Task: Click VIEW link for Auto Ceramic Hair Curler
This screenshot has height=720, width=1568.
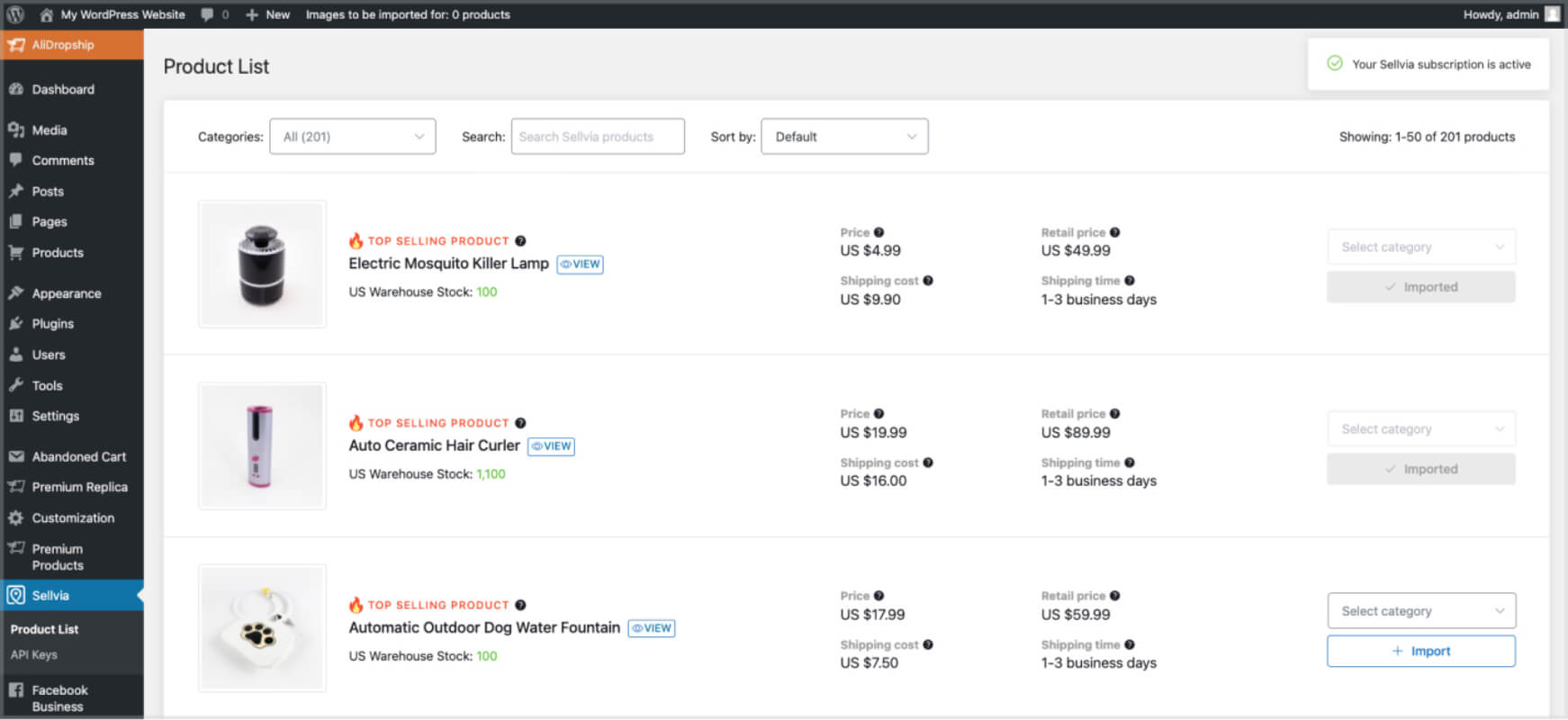Action: (551, 446)
